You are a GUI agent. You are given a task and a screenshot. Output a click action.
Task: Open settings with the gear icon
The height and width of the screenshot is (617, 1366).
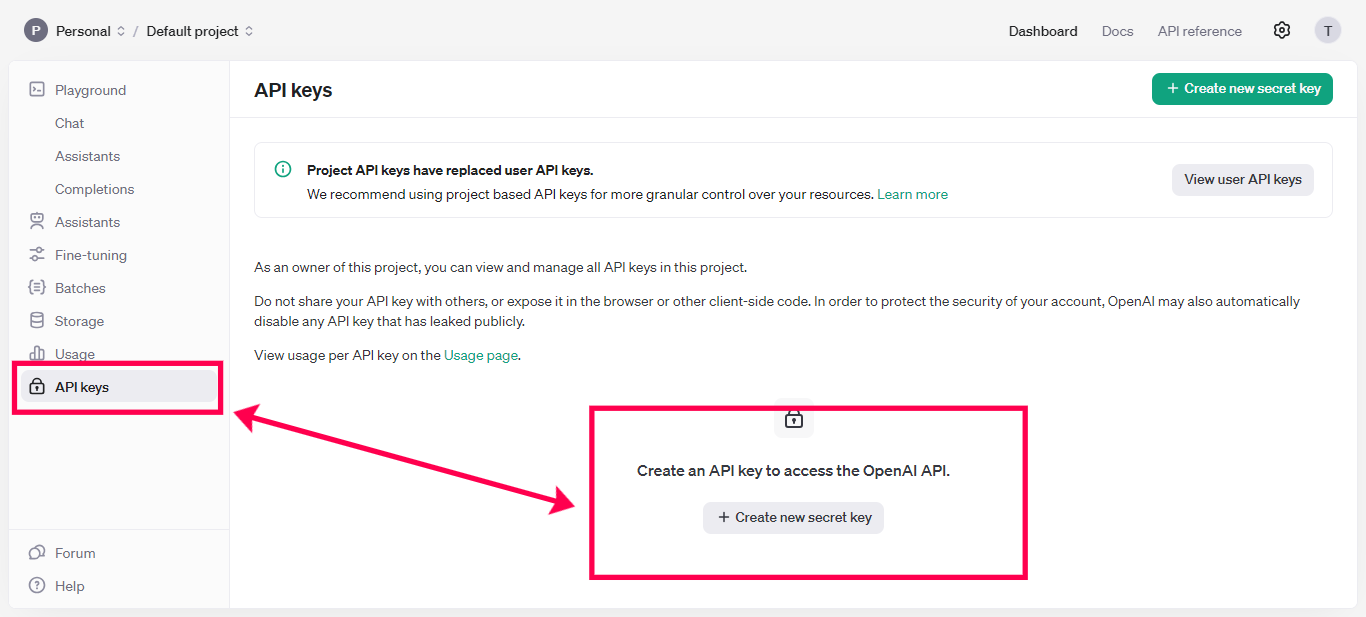[x=1282, y=31]
